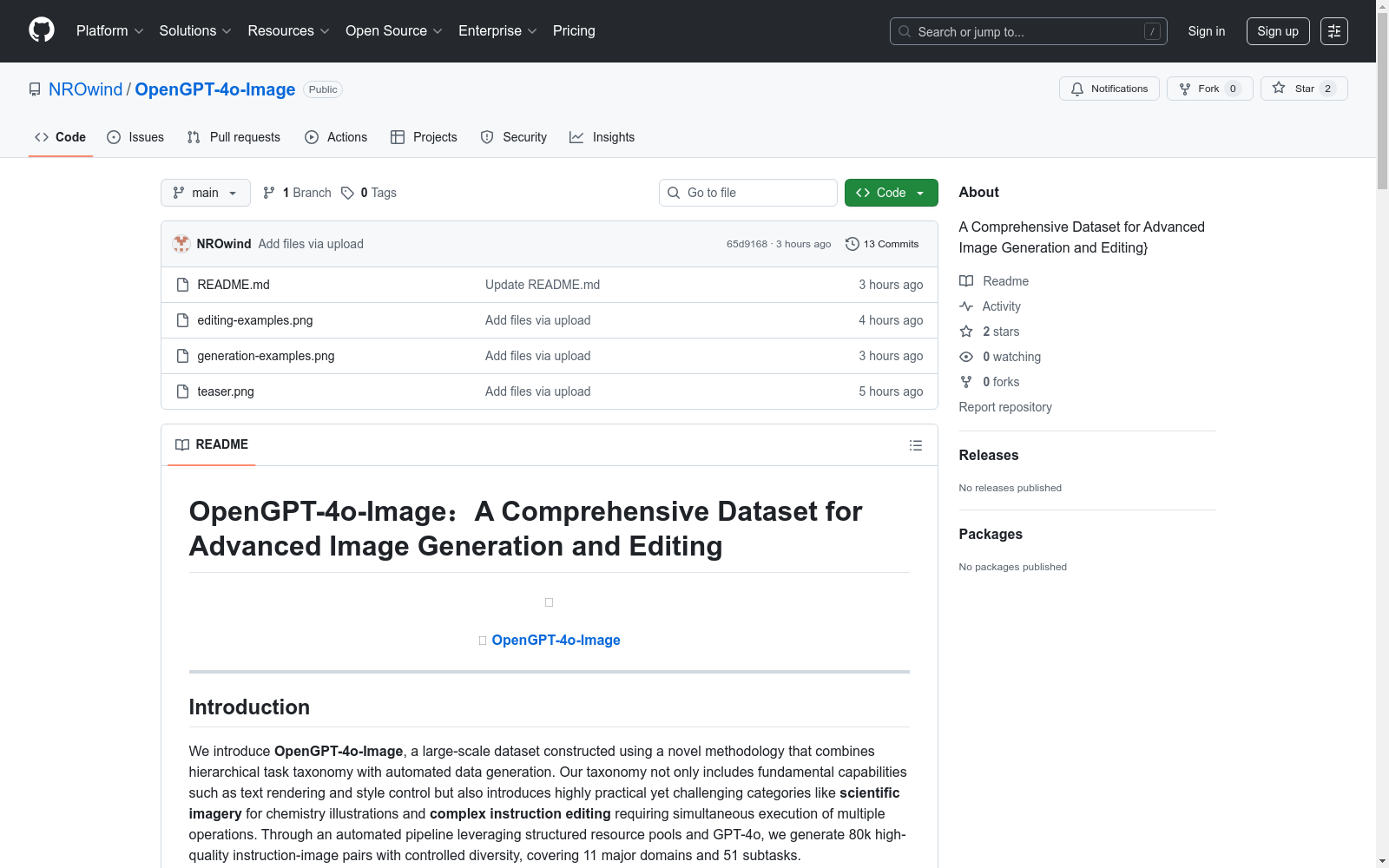1389x868 pixels.
Task: Open the GitHub homepage logo
Action: [x=42, y=30]
